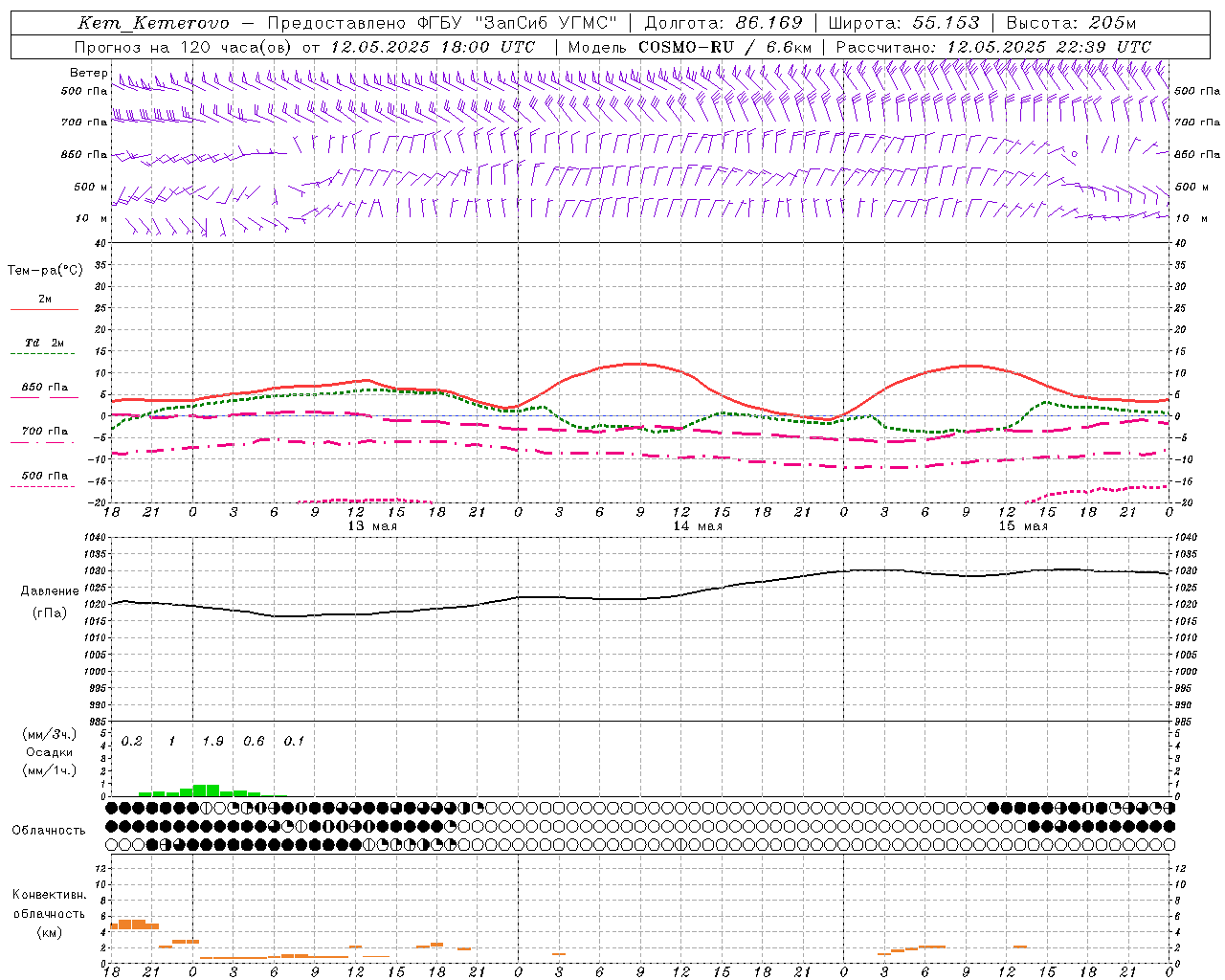Click the longitude value 86.169
This screenshot has height=980, width=1225.
[768, 23]
